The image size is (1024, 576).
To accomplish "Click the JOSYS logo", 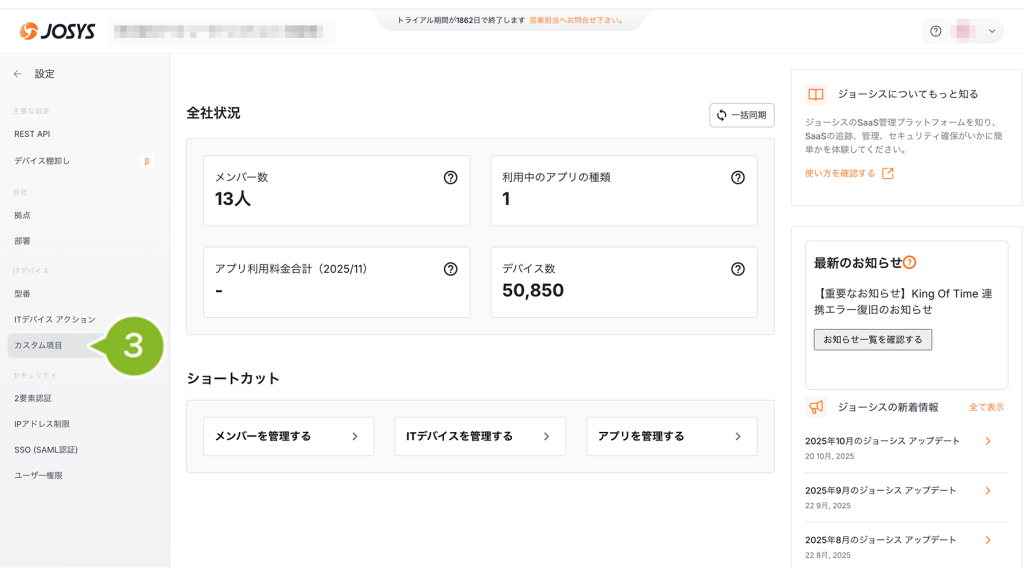I will (58, 31).
